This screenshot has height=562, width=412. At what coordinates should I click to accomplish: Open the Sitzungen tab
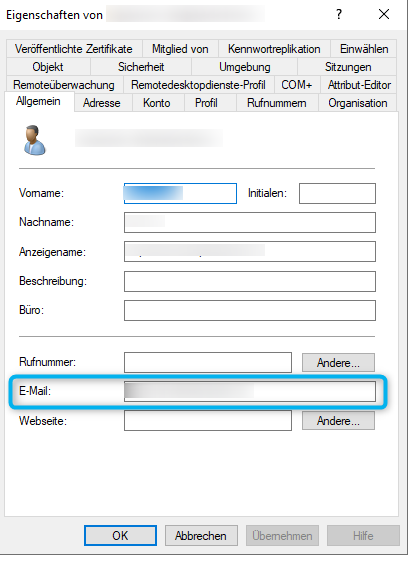[347, 67]
